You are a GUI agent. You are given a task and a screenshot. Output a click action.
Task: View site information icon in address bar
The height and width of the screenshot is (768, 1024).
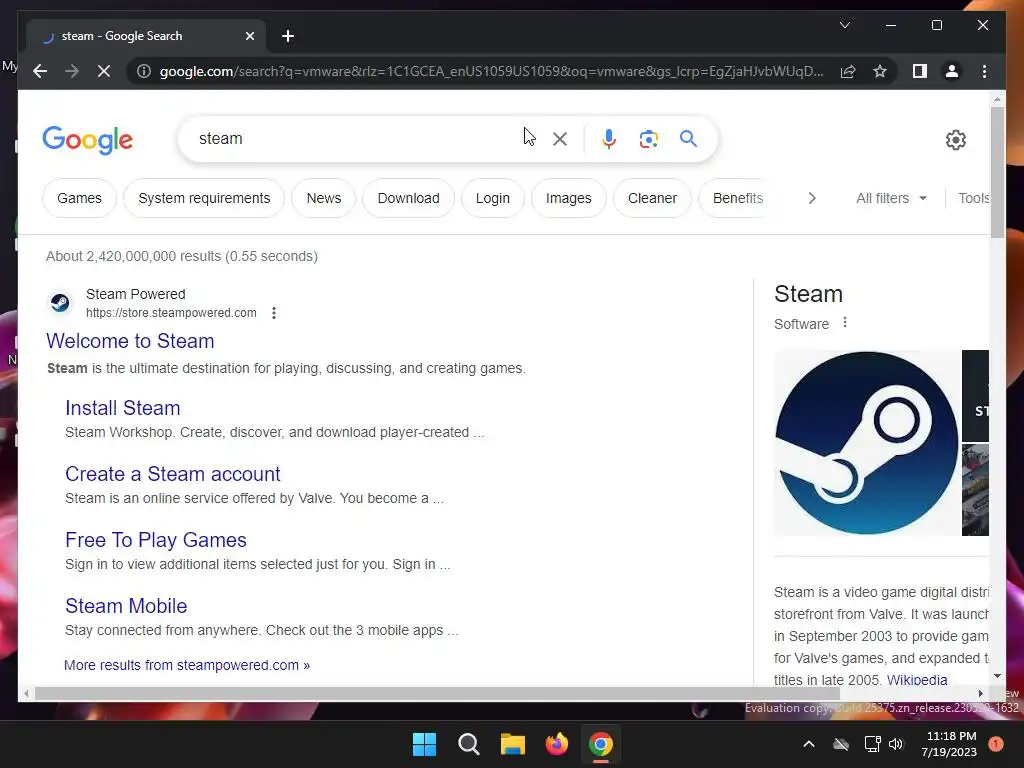(144, 71)
